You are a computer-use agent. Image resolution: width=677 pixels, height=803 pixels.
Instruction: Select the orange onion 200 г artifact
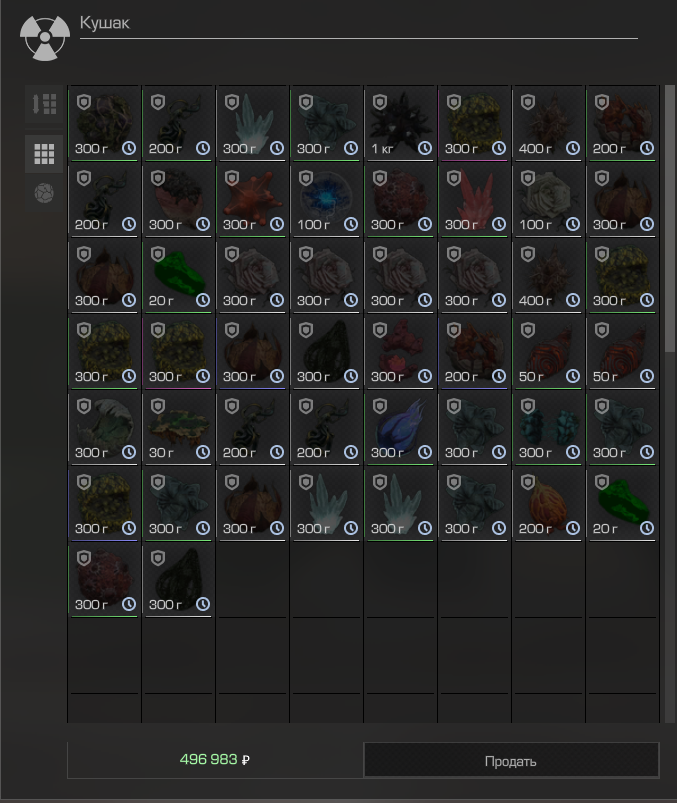click(548, 503)
